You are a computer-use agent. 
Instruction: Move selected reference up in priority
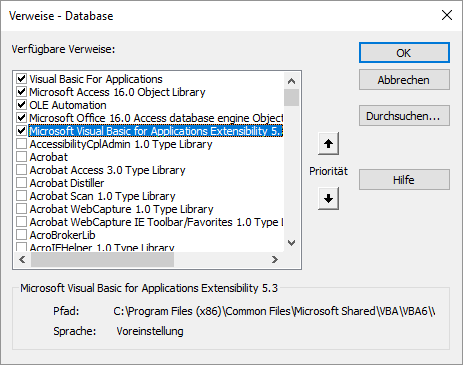(x=328, y=144)
